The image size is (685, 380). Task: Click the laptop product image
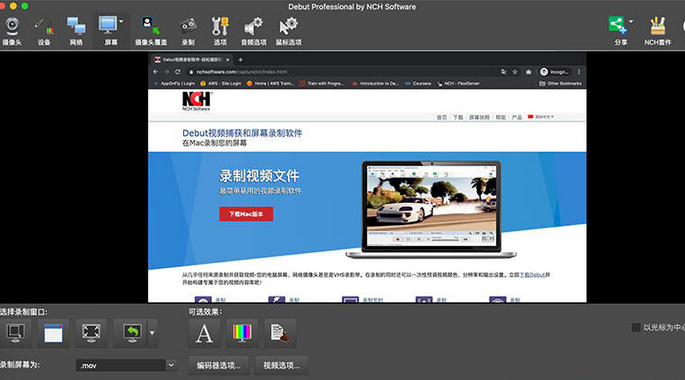coord(431,210)
